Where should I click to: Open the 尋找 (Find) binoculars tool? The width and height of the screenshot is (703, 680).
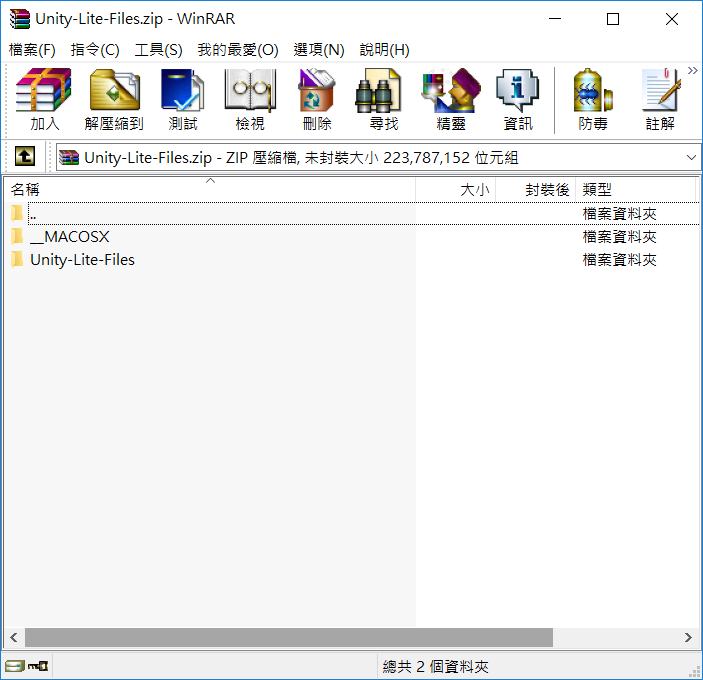pyautogui.click(x=384, y=100)
